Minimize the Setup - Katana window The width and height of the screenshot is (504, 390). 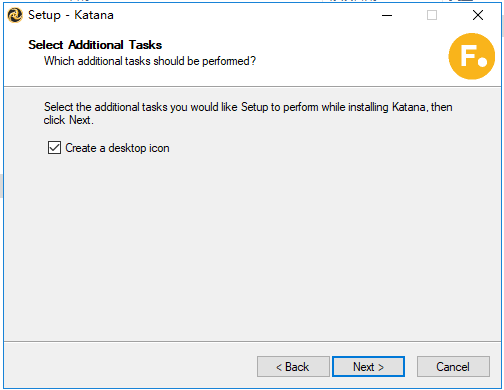point(387,15)
